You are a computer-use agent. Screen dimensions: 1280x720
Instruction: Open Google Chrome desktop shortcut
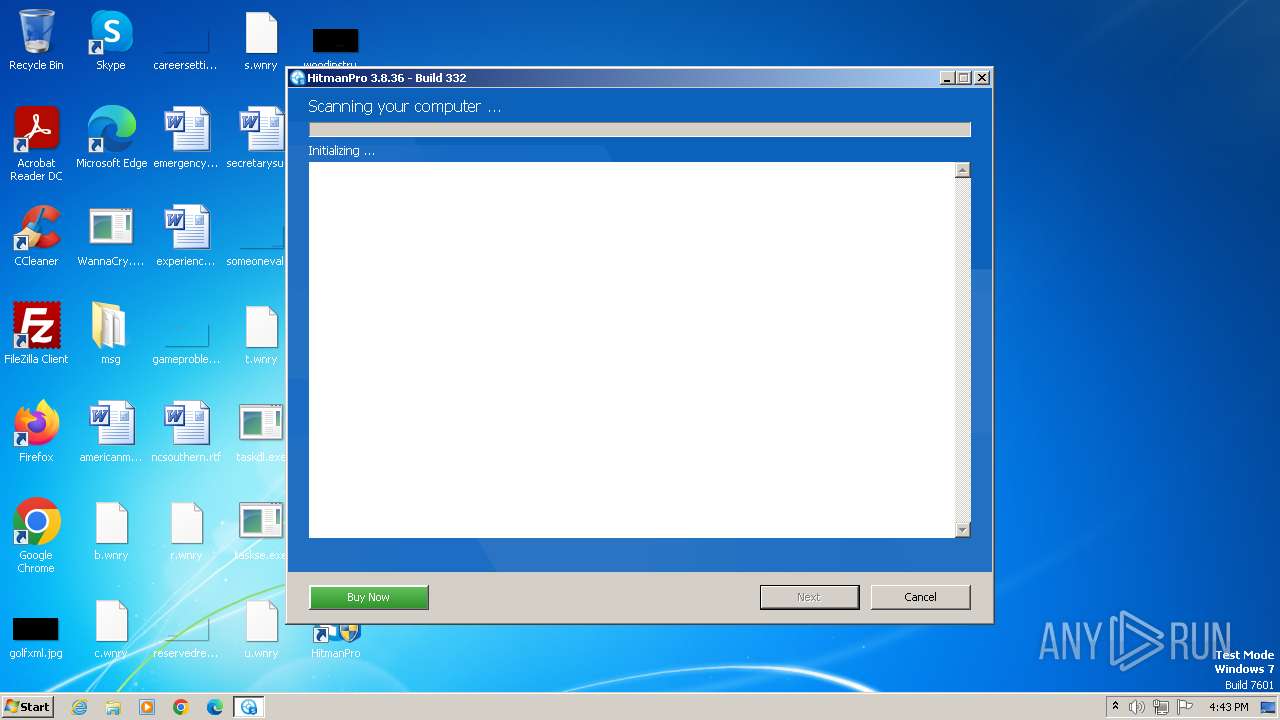point(36,536)
